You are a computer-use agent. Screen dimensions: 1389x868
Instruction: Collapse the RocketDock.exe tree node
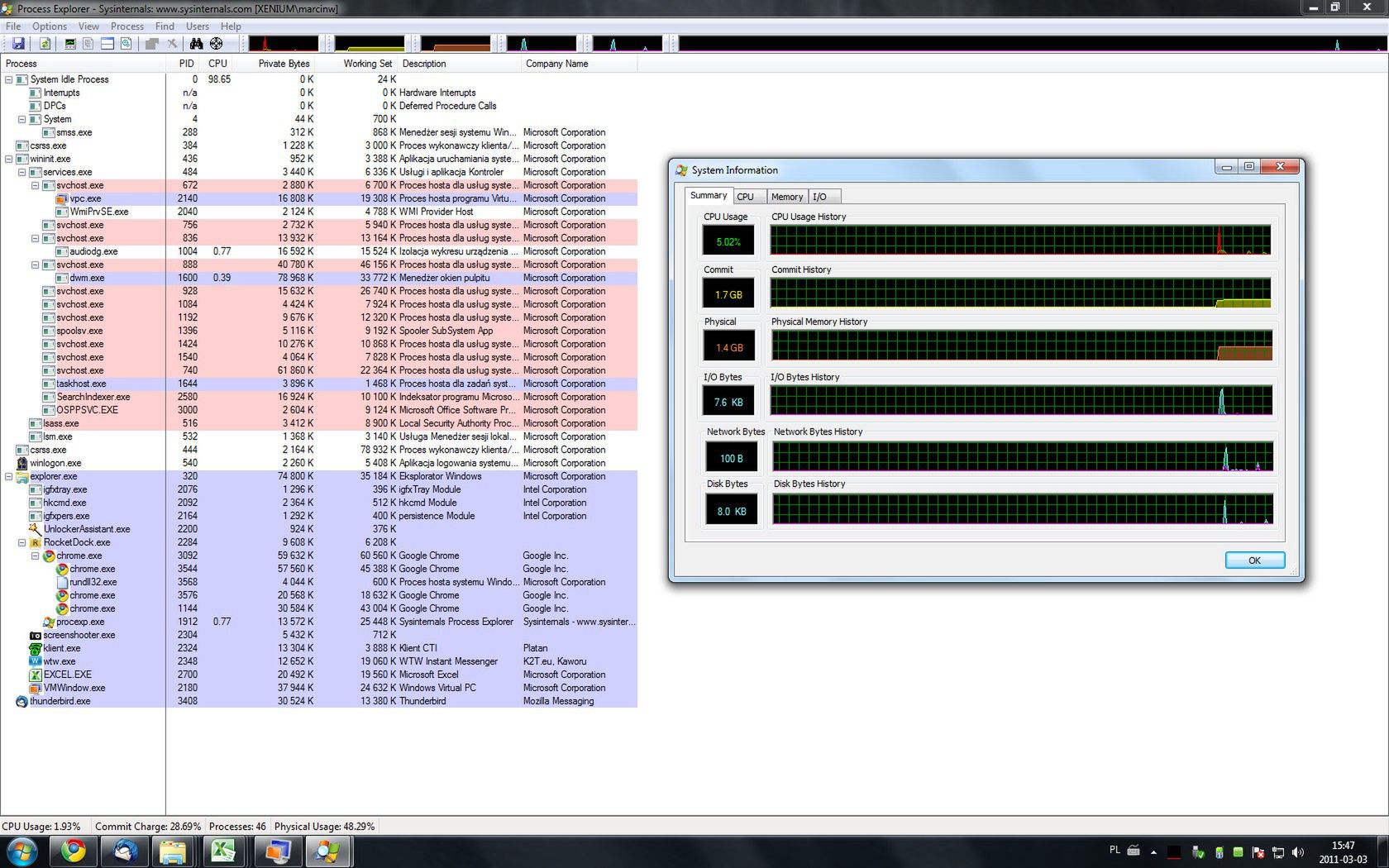point(22,542)
